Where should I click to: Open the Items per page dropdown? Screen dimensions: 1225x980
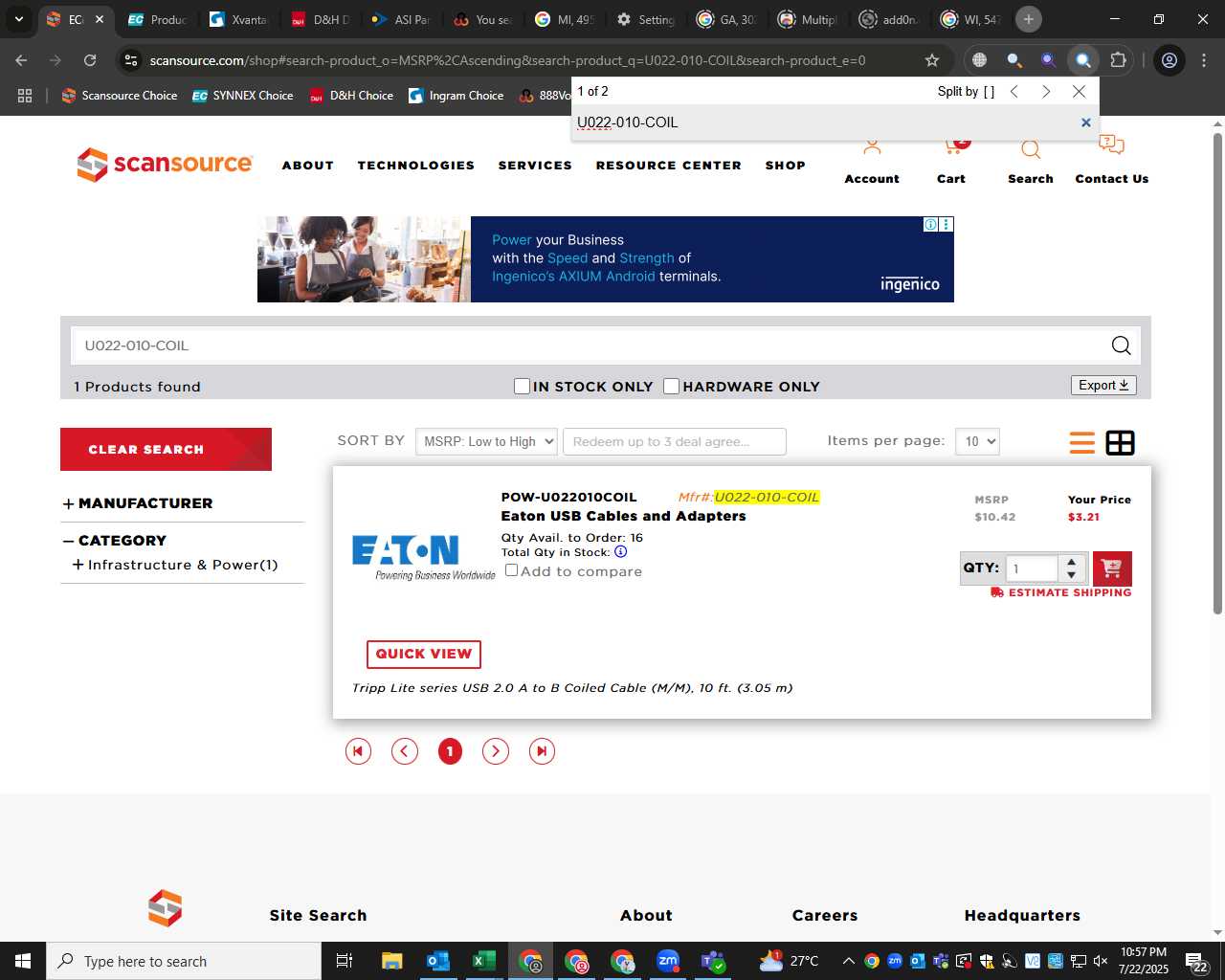click(x=977, y=441)
